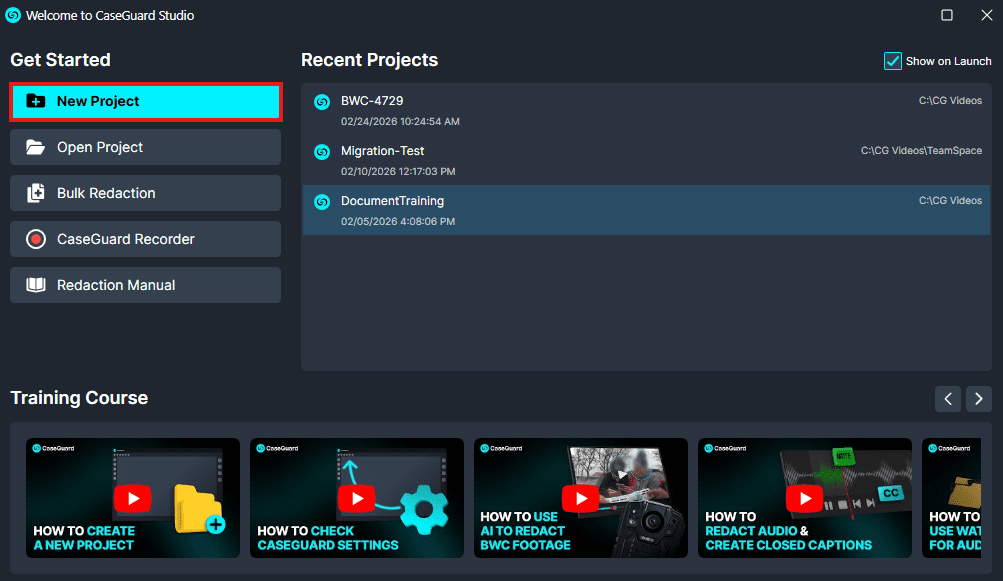Click the New Project folder-plus icon
Viewport: 1003px width, 581px height.
(38, 101)
